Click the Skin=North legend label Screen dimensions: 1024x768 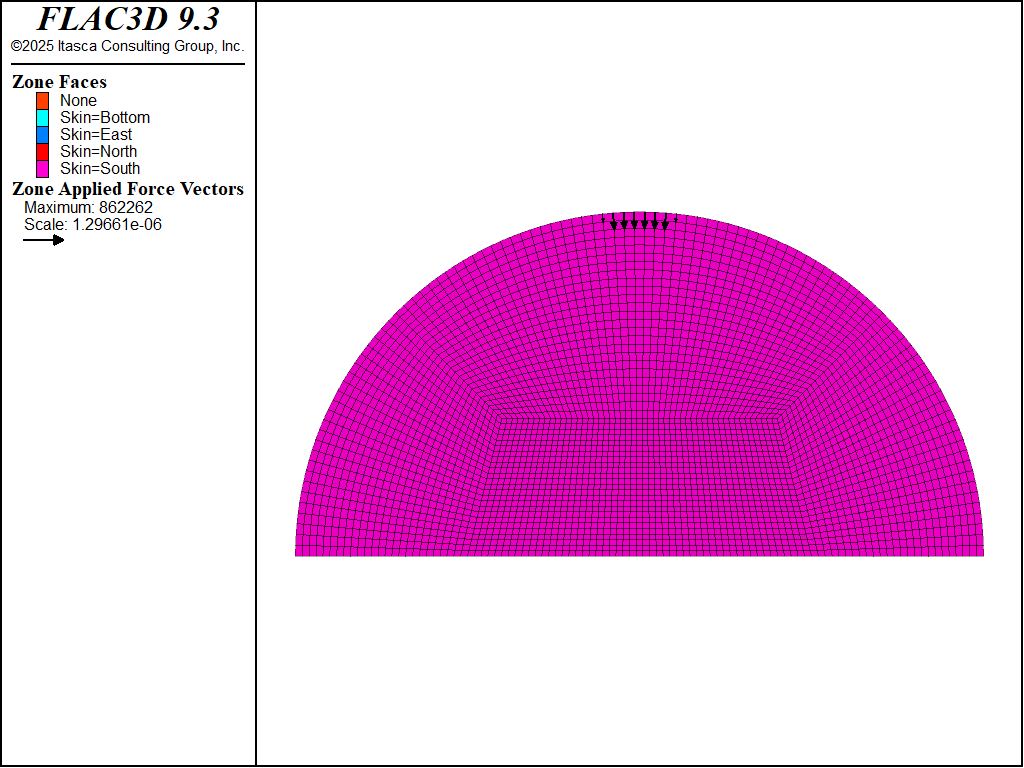(x=98, y=151)
